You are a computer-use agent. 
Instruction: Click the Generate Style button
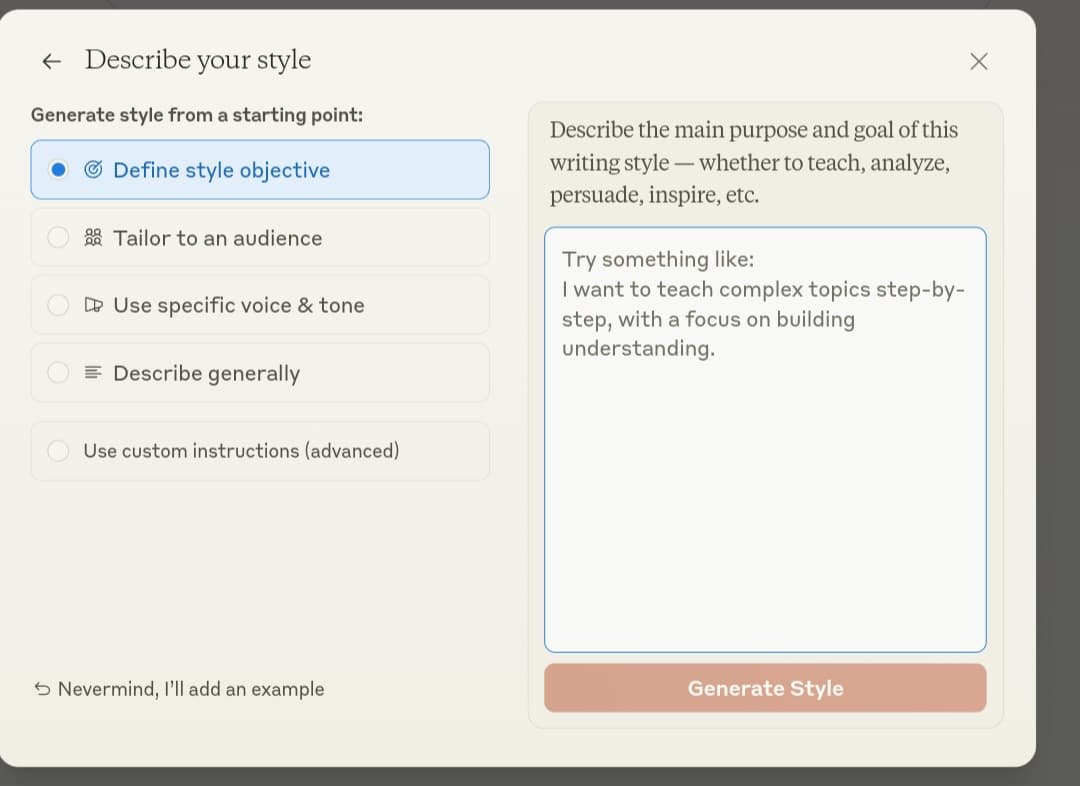point(765,688)
